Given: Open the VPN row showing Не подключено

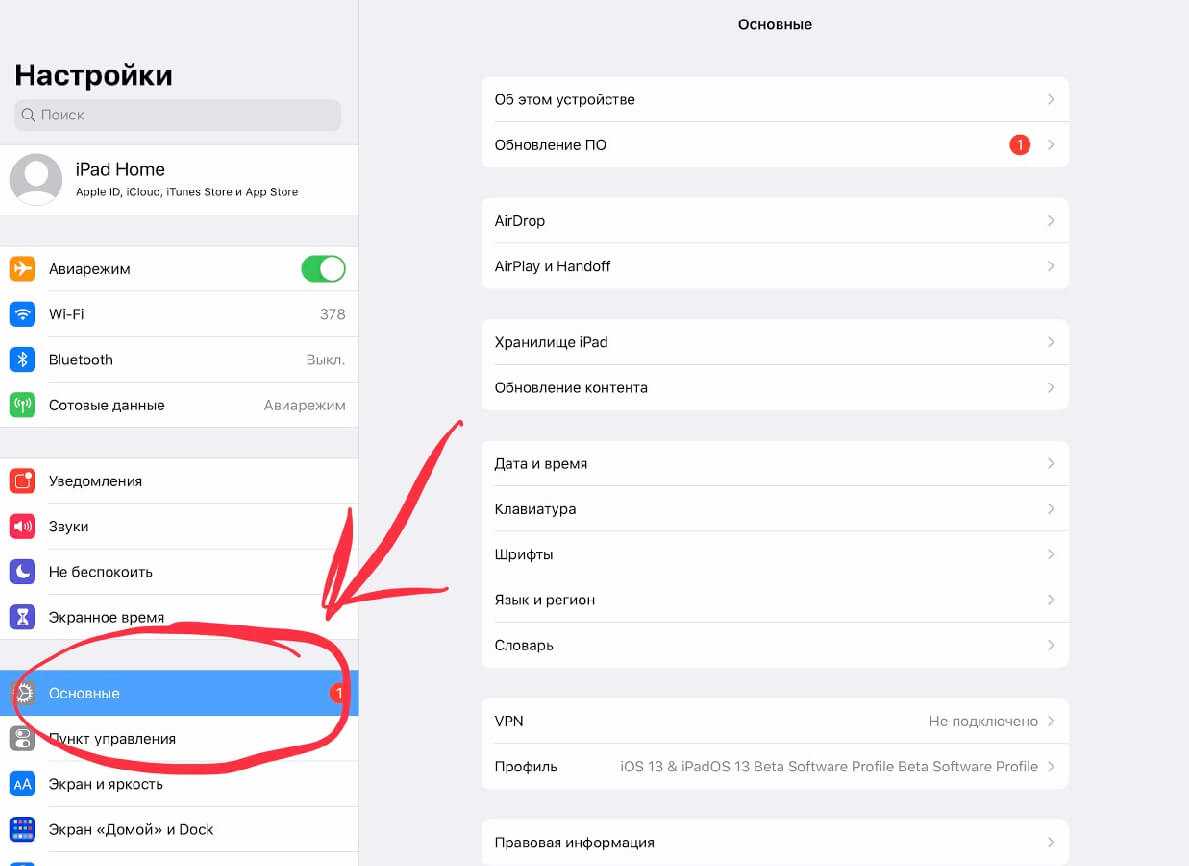Looking at the screenshot, I should [x=775, y=721].
